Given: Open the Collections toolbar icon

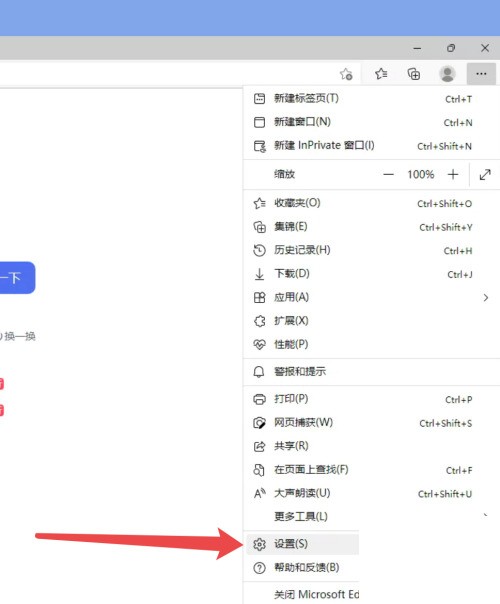Looking at the screenshot, I should 414,74.
